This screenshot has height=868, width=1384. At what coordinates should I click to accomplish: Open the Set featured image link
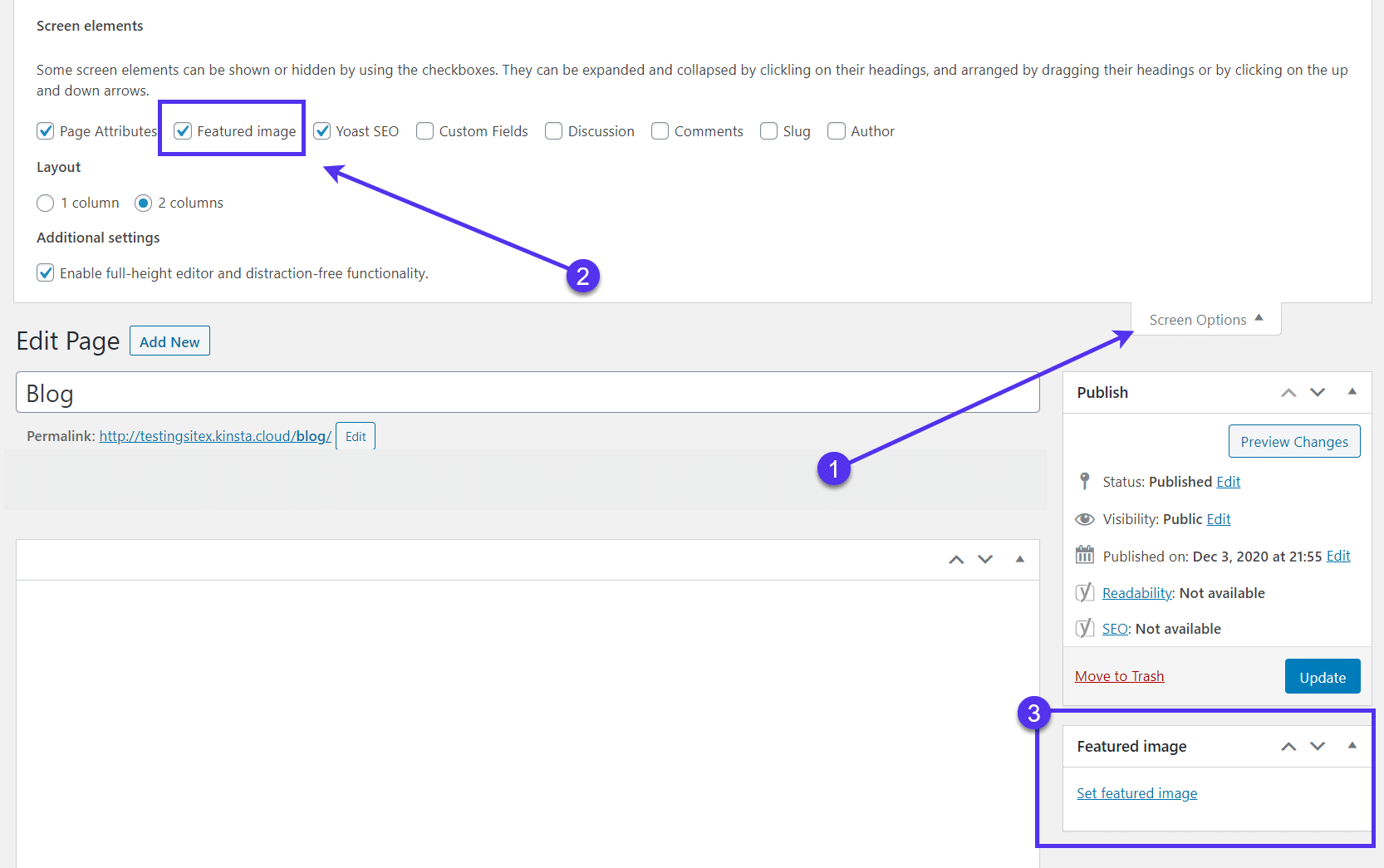(x=1136, y=792)
